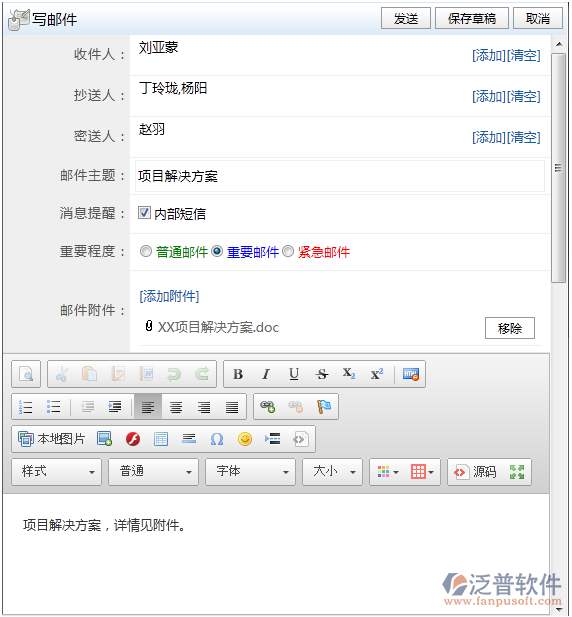Insert Flash media icon
The width and height of the screenshot is (572, 617).
click(x=133, y=439)
